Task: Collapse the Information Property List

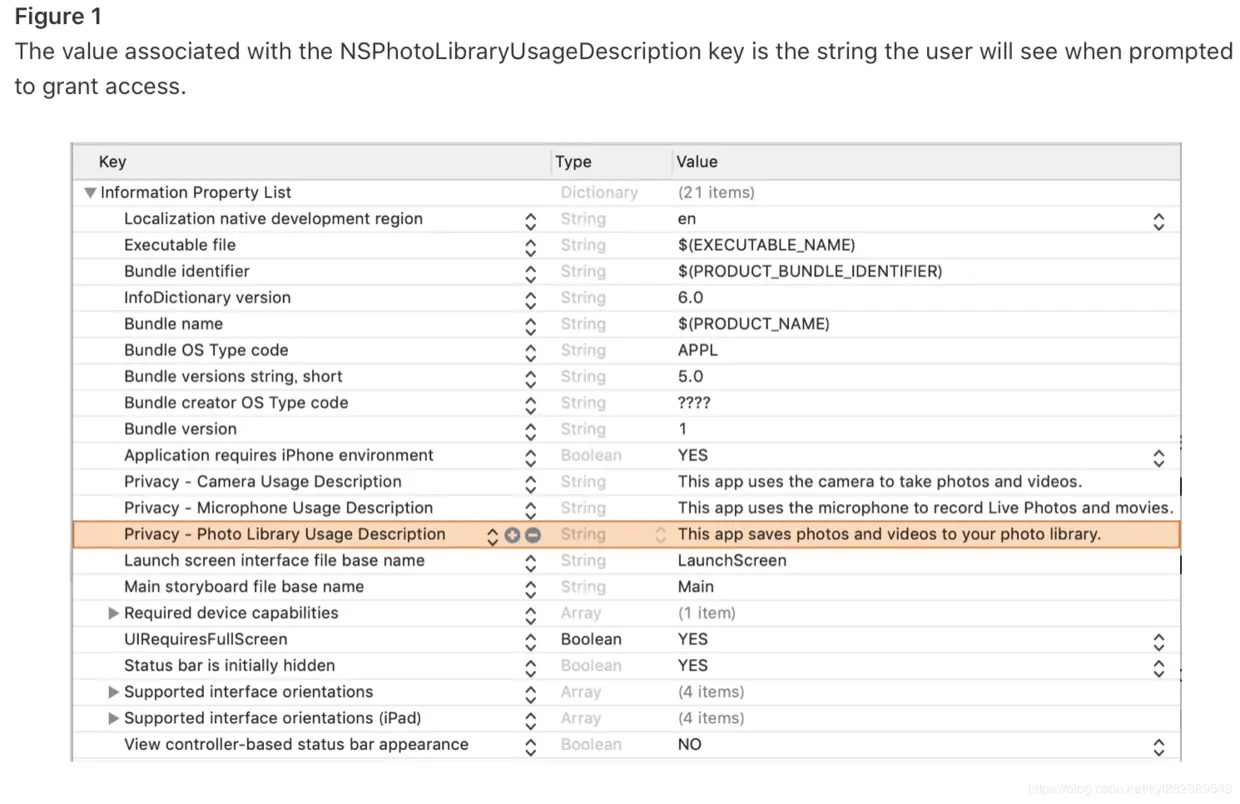Action: pos(91,193)
